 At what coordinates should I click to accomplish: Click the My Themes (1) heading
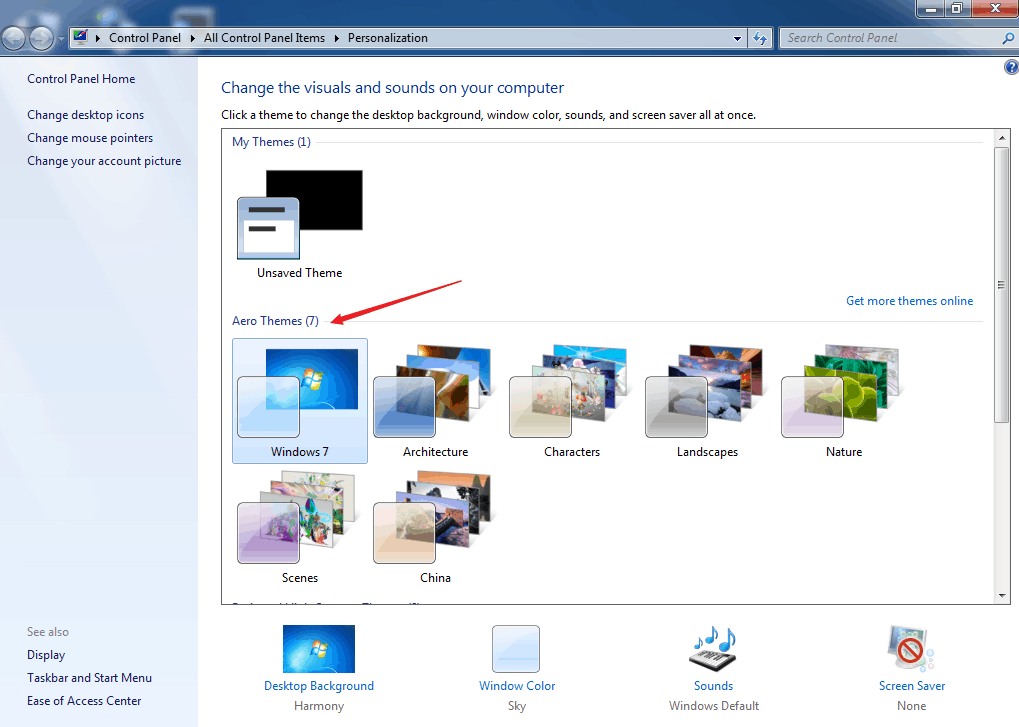pos(271,142)
